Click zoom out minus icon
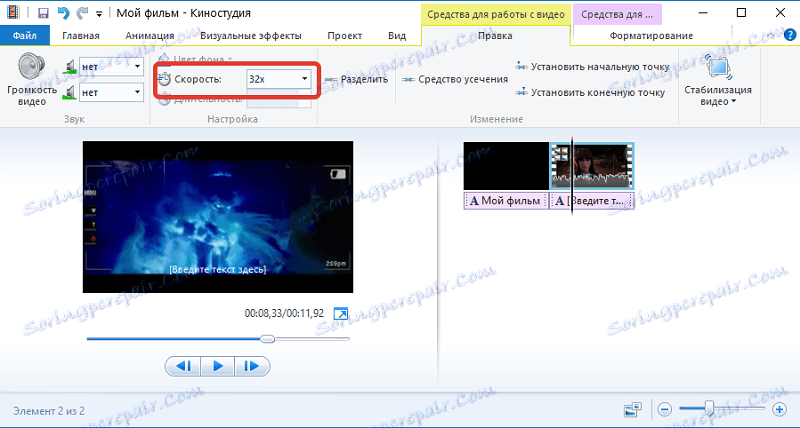The height and width of the screenshot is (428, 800). 664,409
